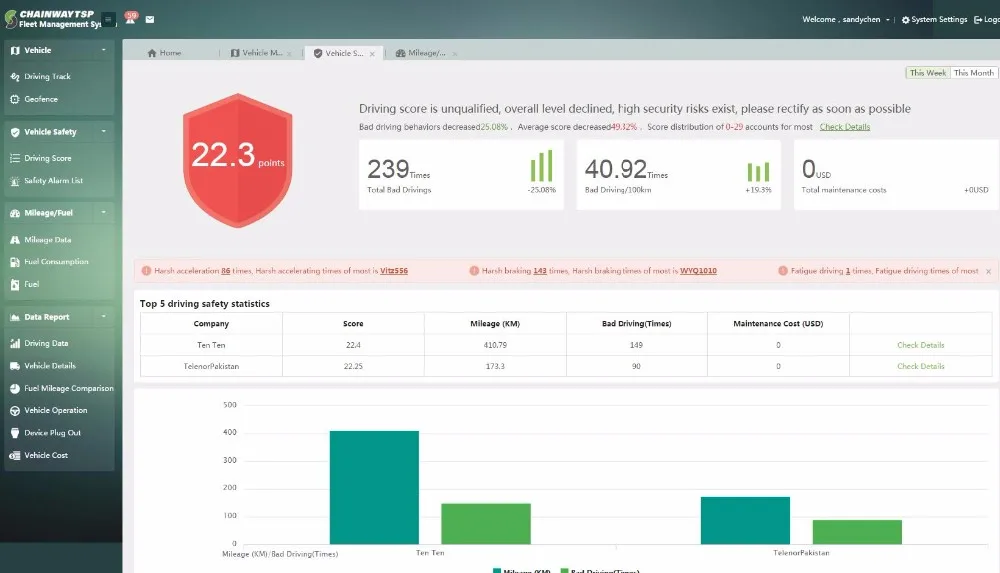Click the Driving Data bar chart icon
Viewport: 1000px width, 573px height.
tap(15, 343)
